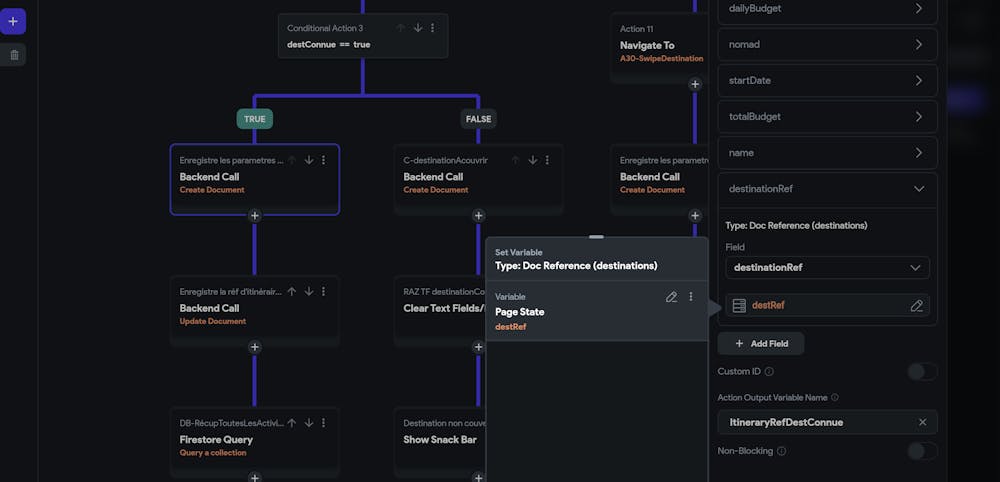Select Action 11 Navigate To card
Image resolution: width=1000 pixels, height=482 pixels.
tap(660, 48)
